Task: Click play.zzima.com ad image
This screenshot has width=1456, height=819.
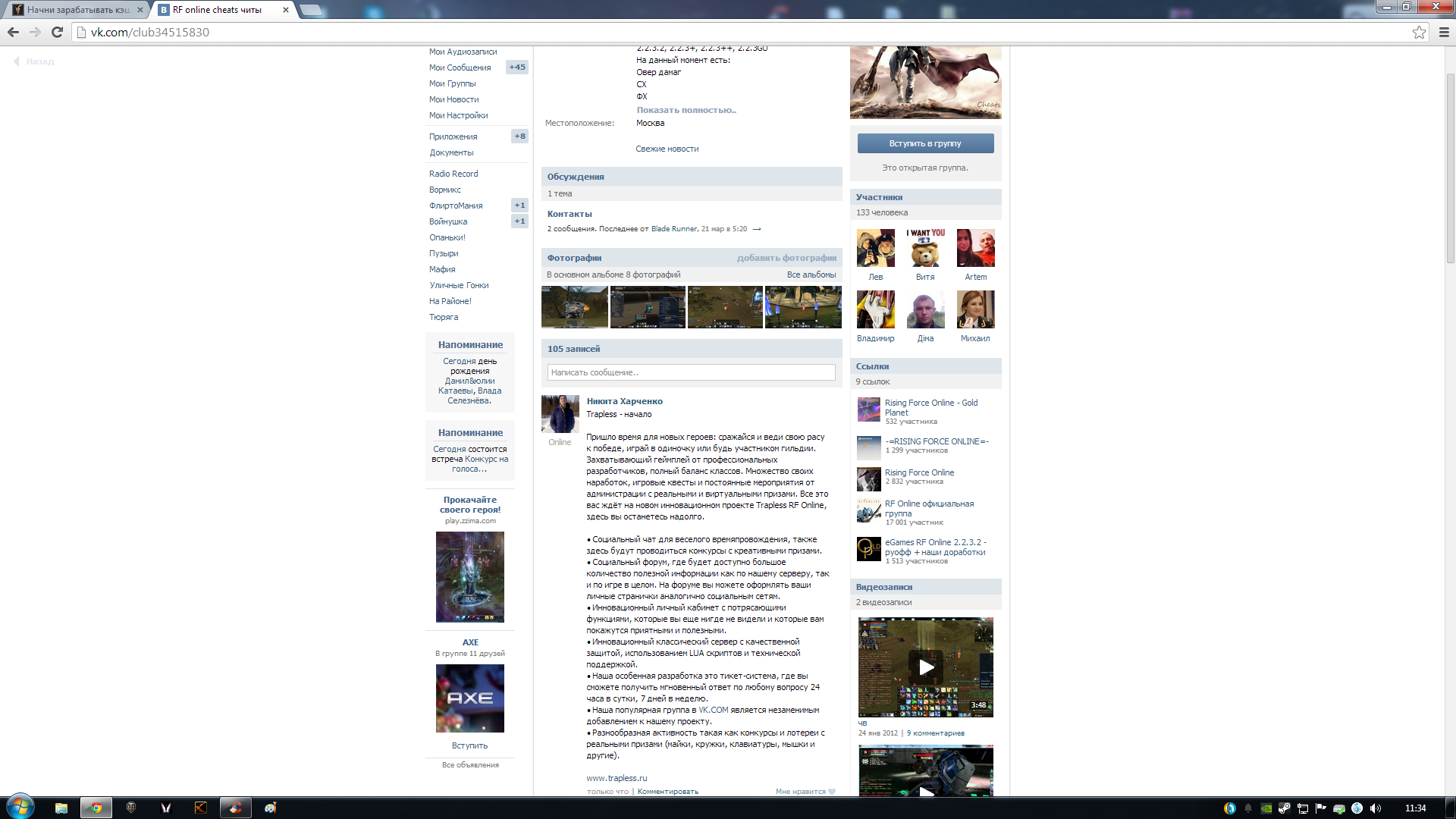Action: click(469, 577)
